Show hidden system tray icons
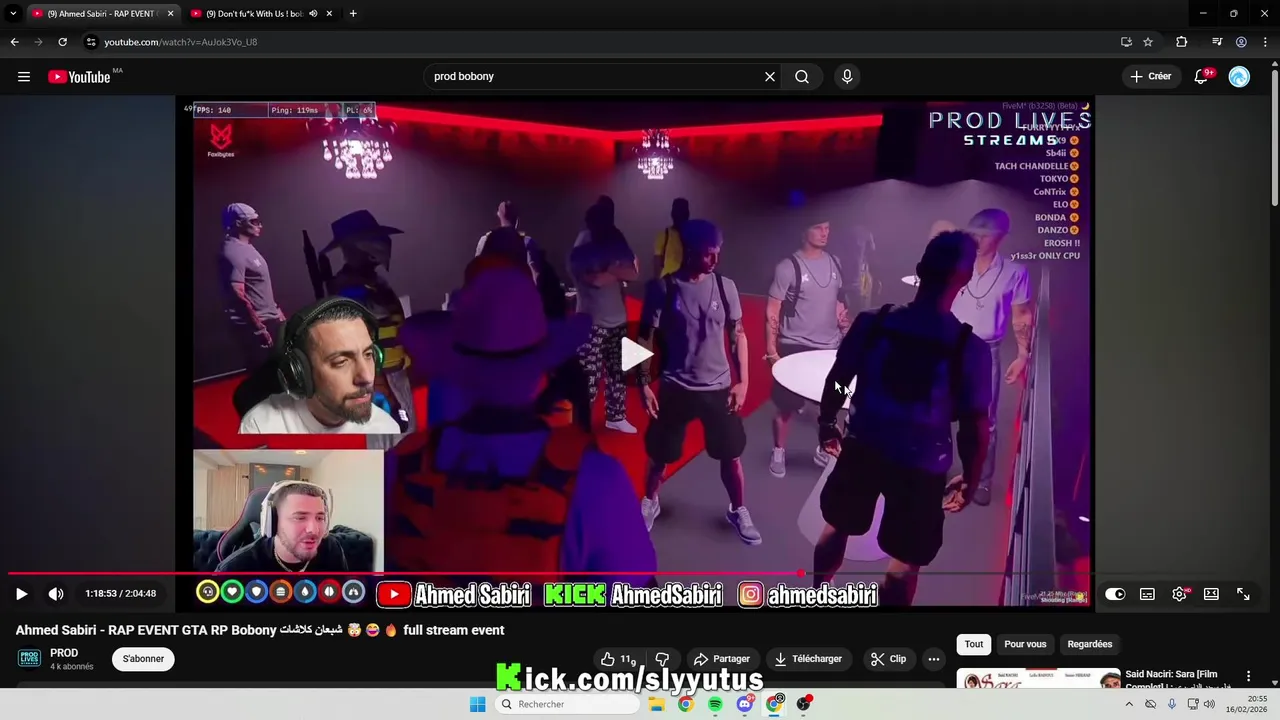Image resolution: width=1280 pixels, height=720 pixels. [x=1130, y=704]
